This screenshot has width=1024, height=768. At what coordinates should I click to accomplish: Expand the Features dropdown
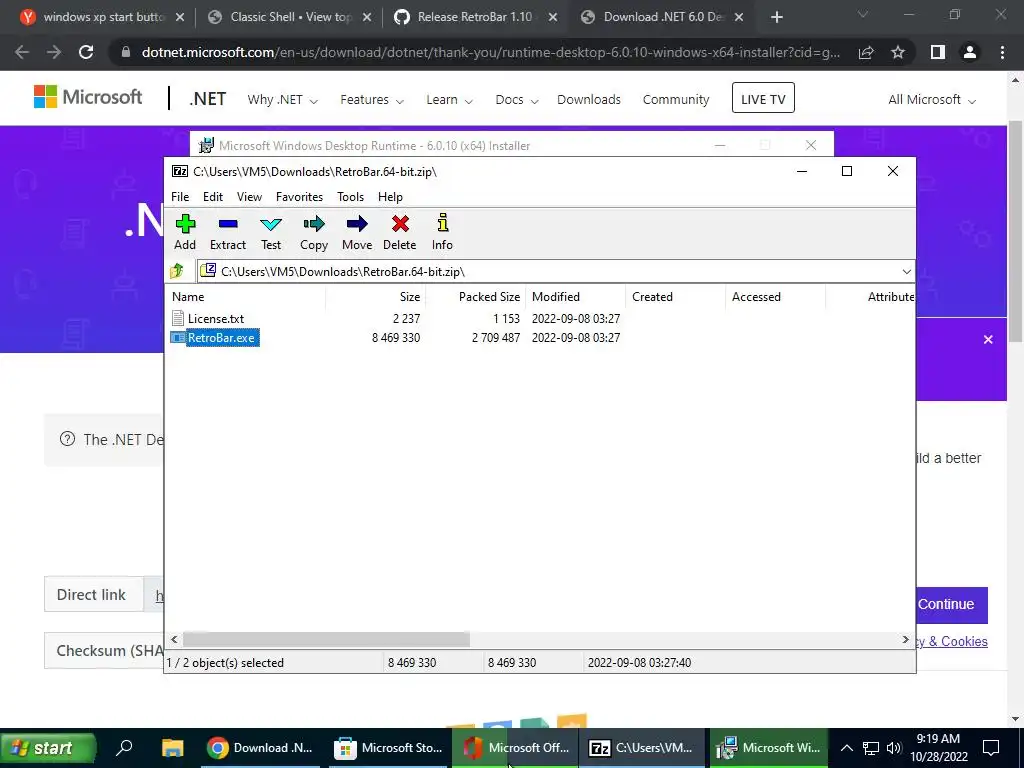click(x=372, y=100)
